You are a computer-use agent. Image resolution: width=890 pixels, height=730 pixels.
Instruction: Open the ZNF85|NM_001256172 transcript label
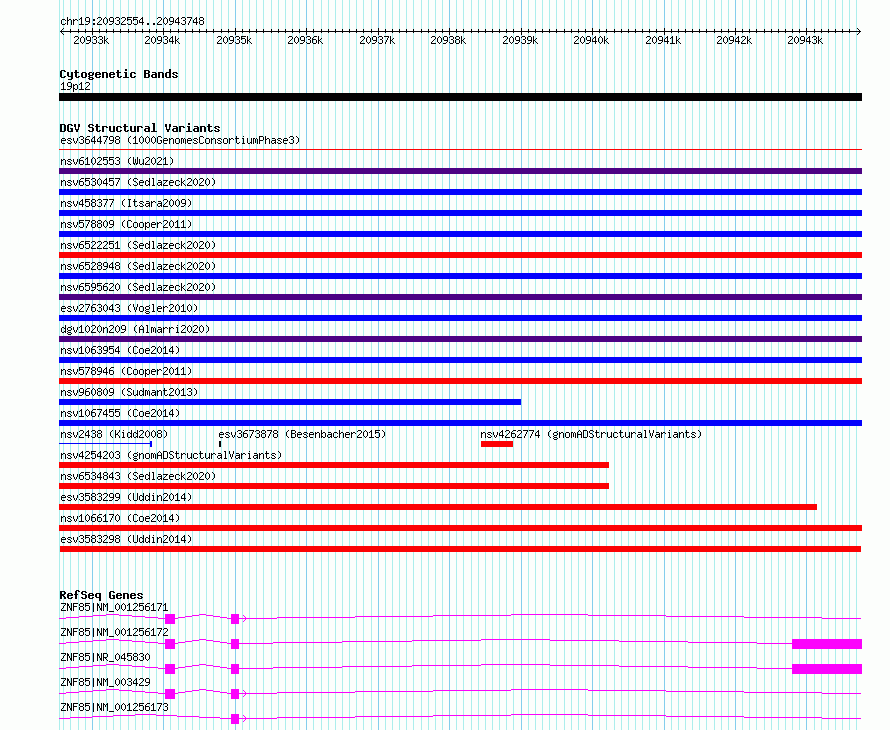coord(114,632)
